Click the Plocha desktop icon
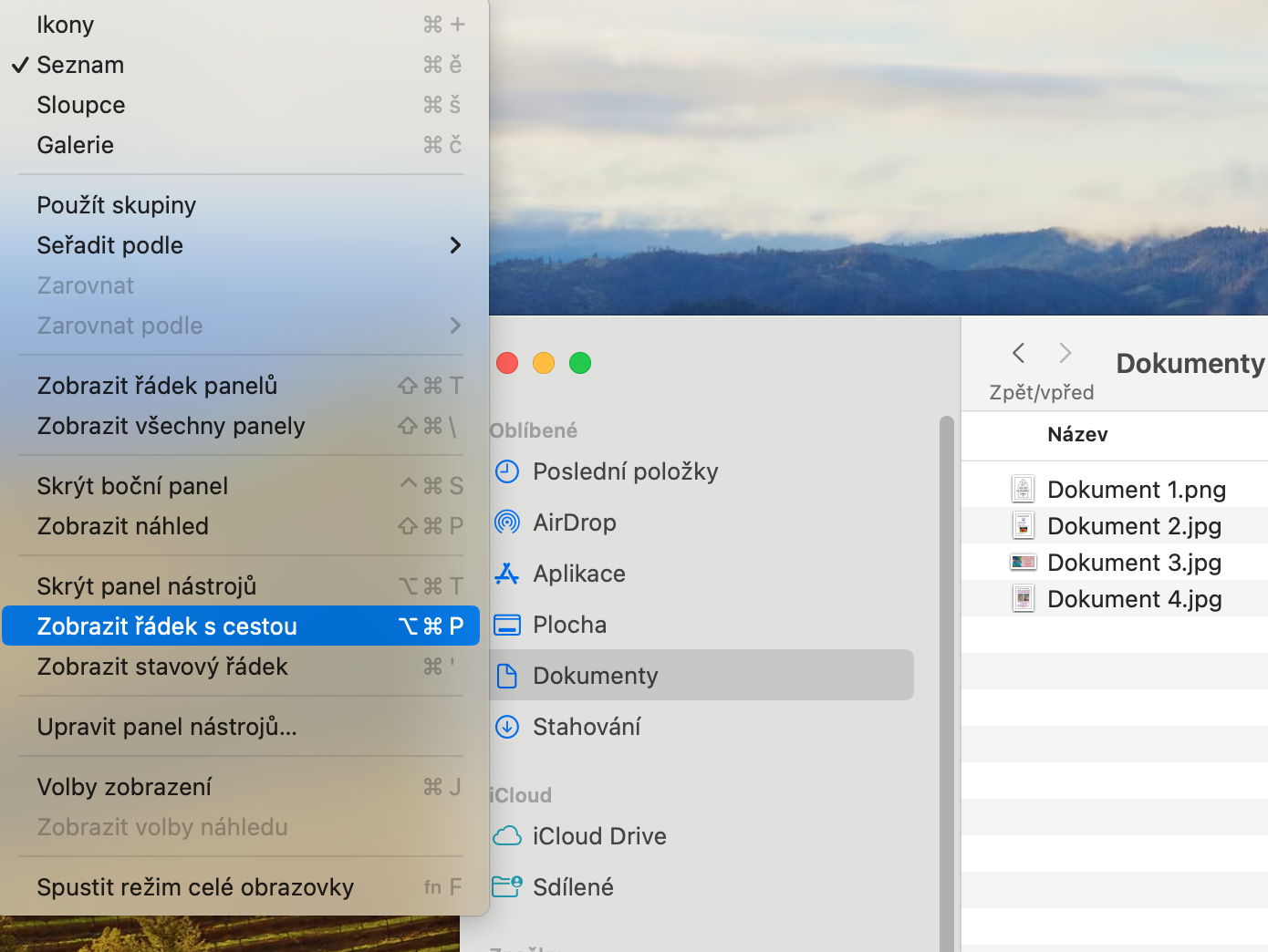The image size is (1268, 952). click(507, 625)
